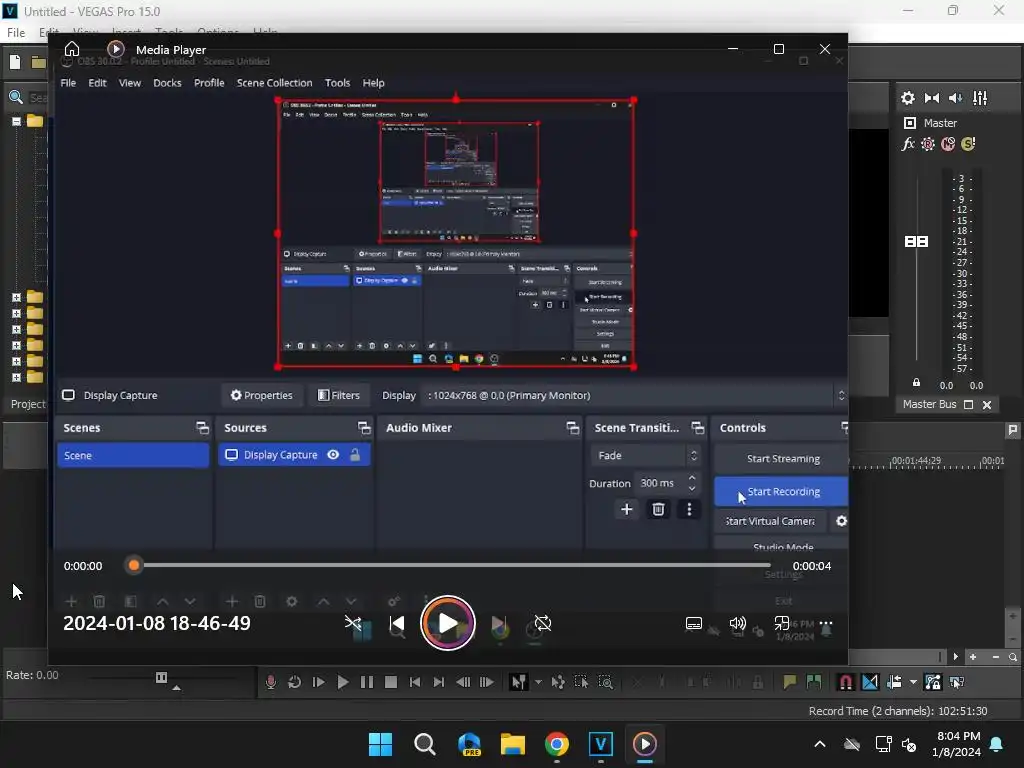Toggle repeat in Media Player

543,624
